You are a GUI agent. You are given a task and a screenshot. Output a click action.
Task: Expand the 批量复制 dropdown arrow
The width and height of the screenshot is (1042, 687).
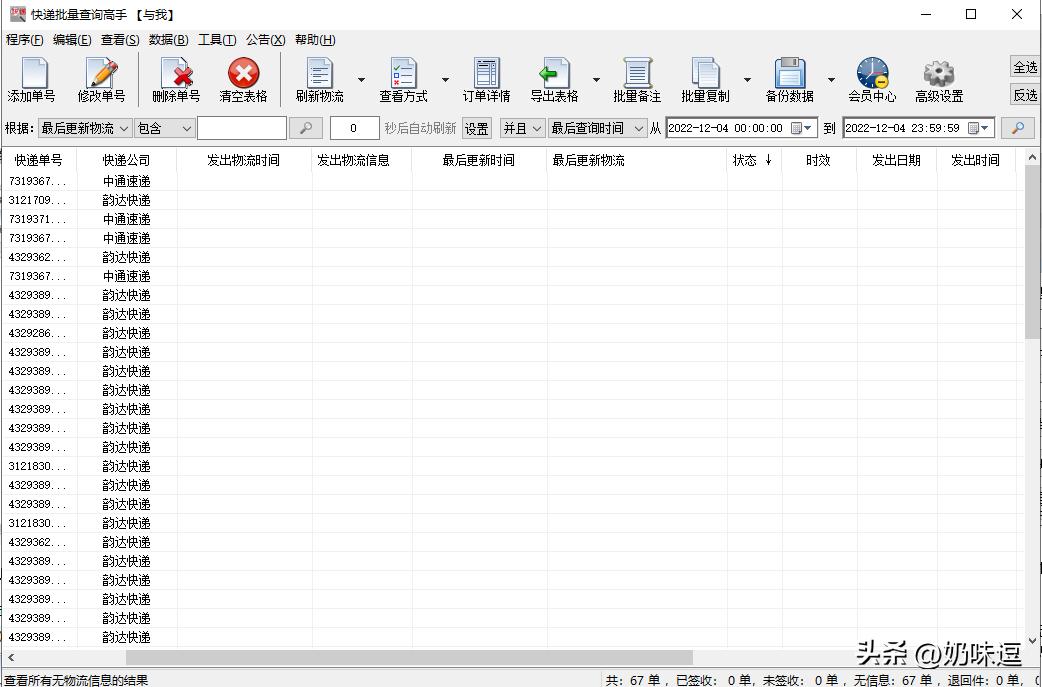tap(747, 80)
